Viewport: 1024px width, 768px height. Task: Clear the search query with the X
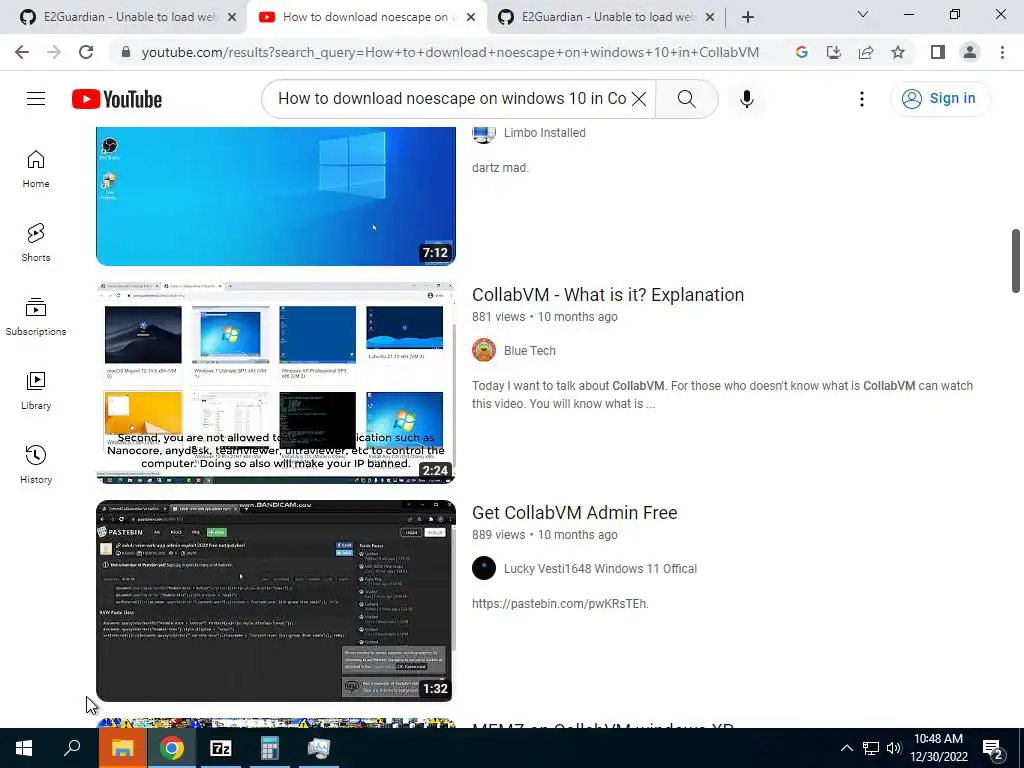[639, 99]
